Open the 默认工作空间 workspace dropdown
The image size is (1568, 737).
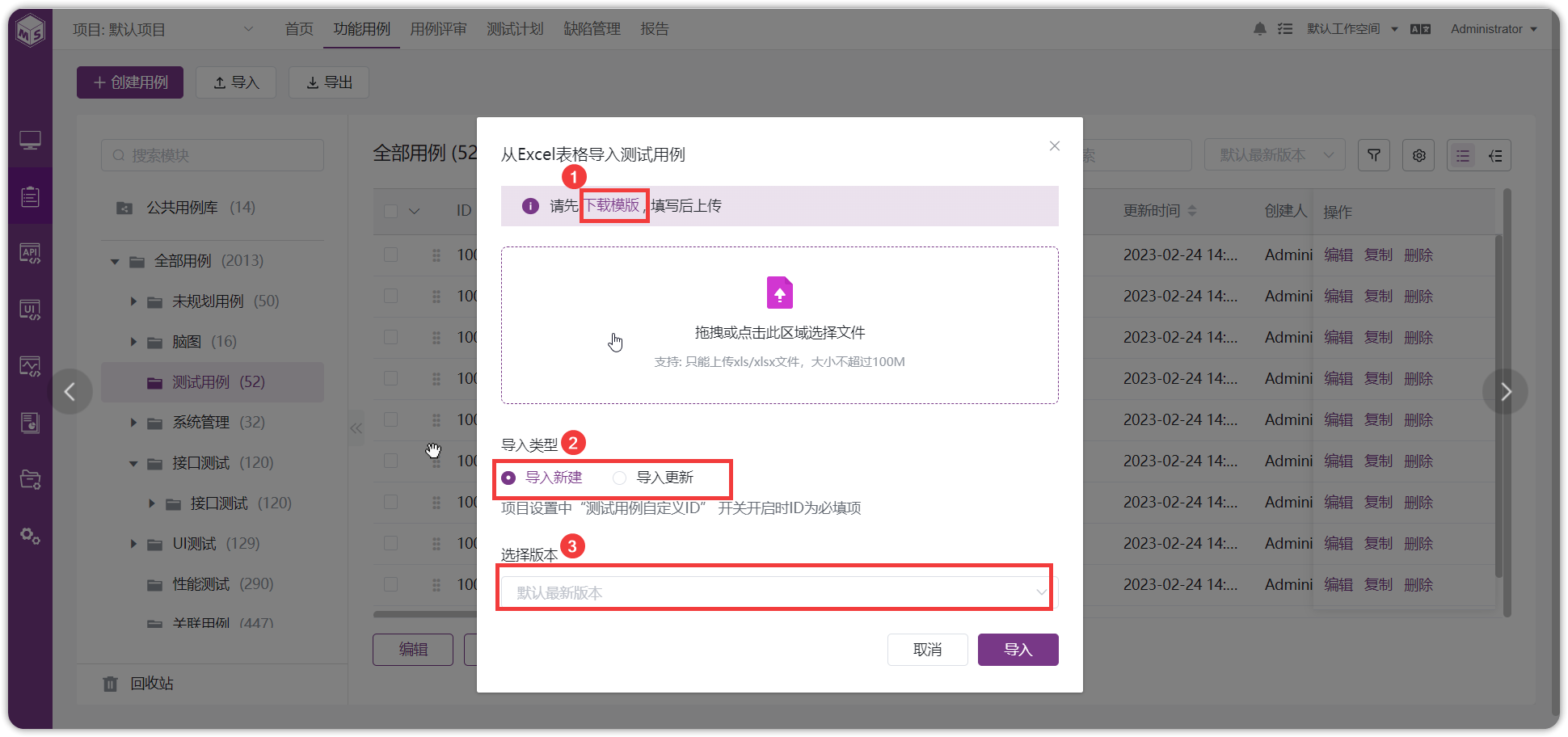1352,29
